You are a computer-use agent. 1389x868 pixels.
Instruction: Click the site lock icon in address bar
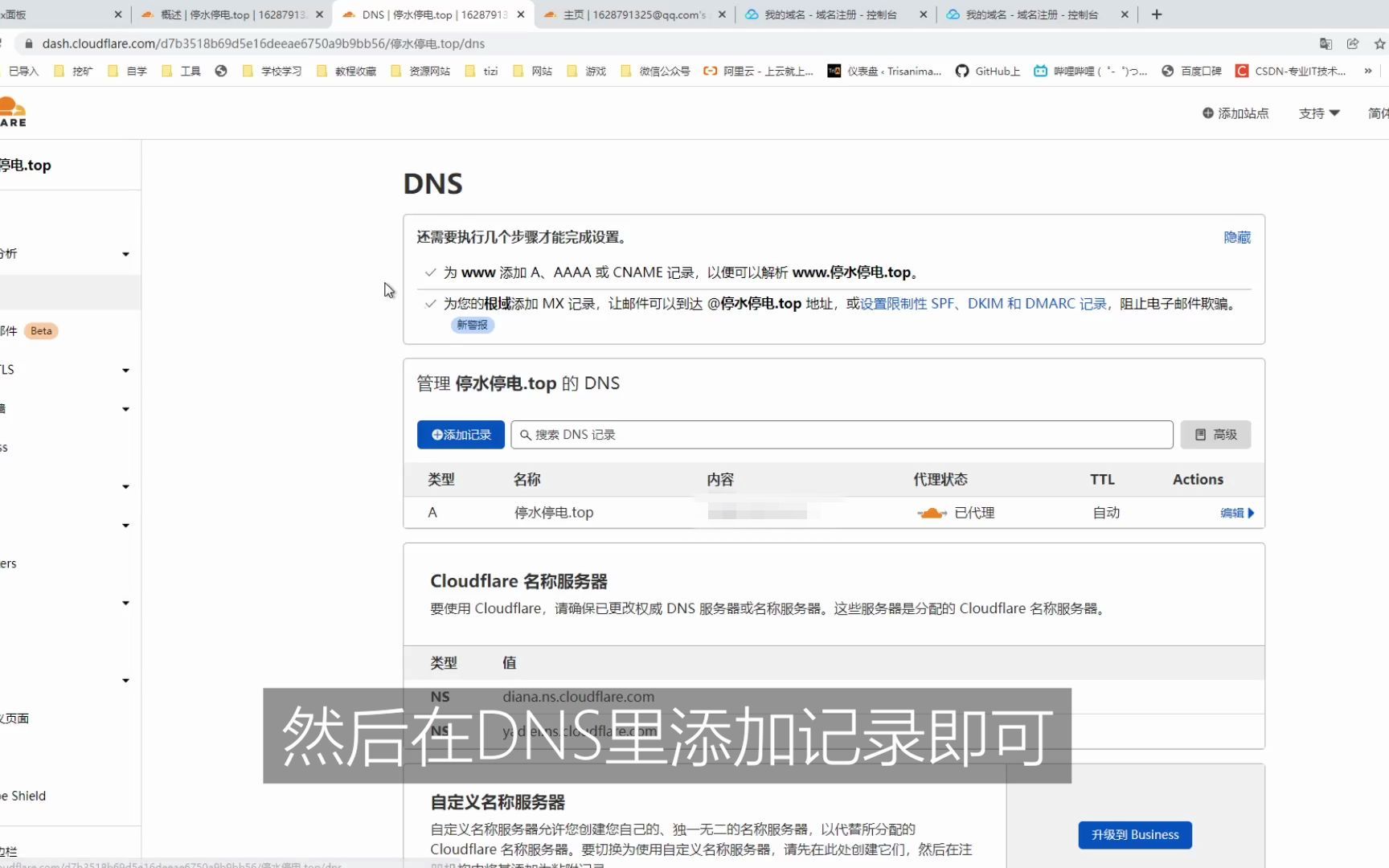point(29,43)
